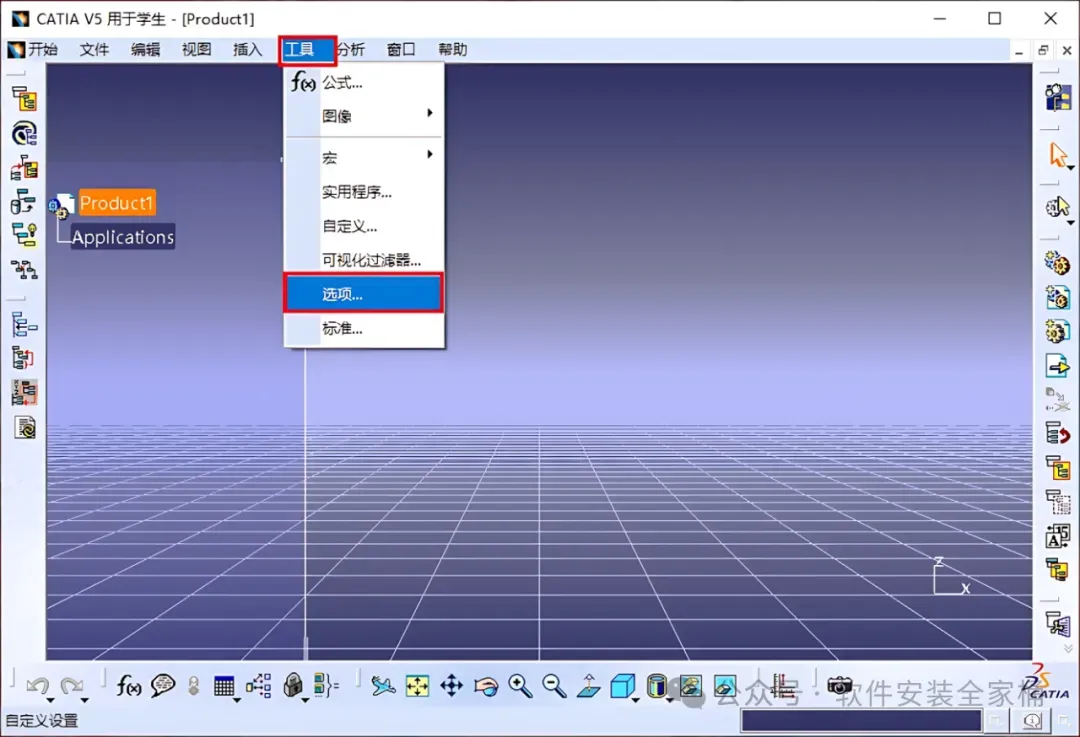Open the view cube dropdown arrow
1080x737 pixels.
click(636, 700)
